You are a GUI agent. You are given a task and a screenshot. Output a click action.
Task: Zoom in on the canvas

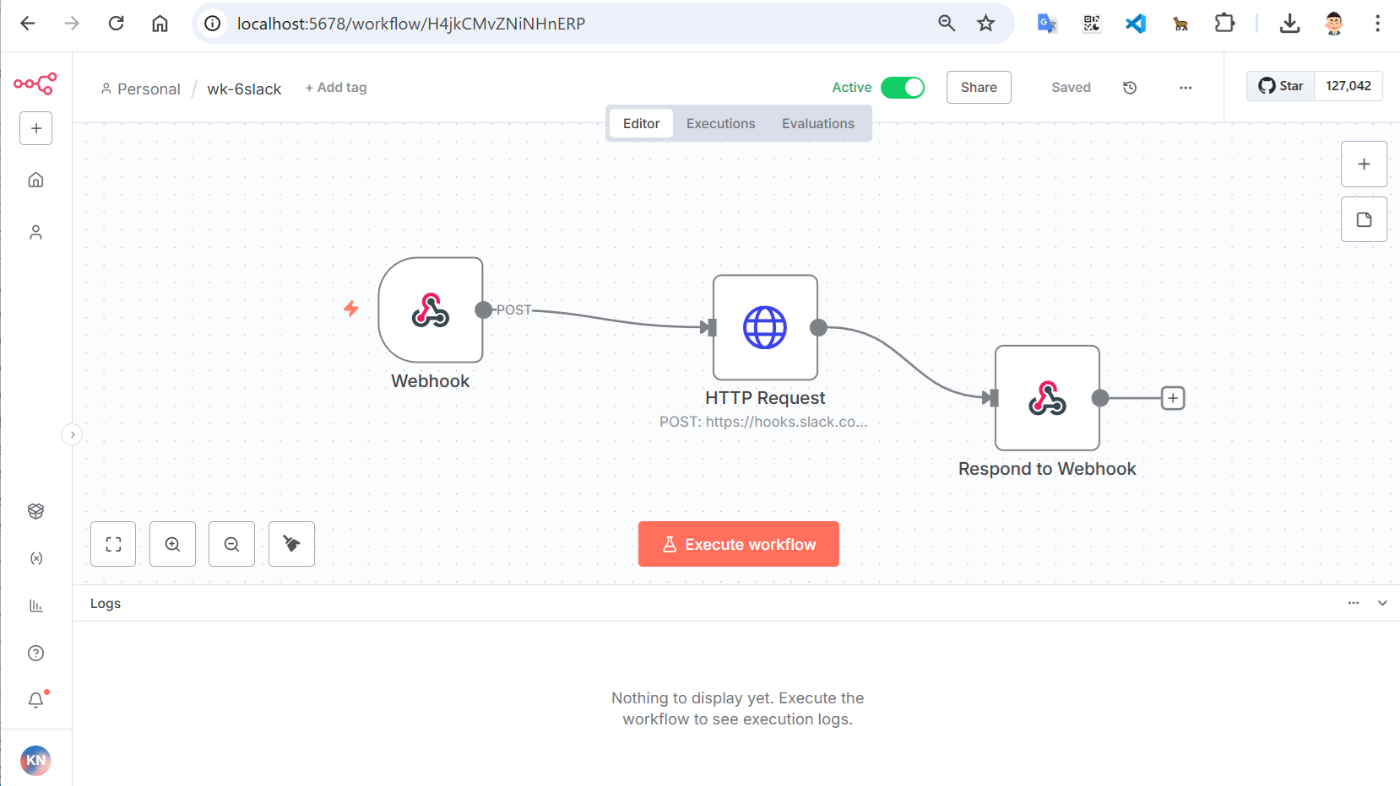point(172,544)
